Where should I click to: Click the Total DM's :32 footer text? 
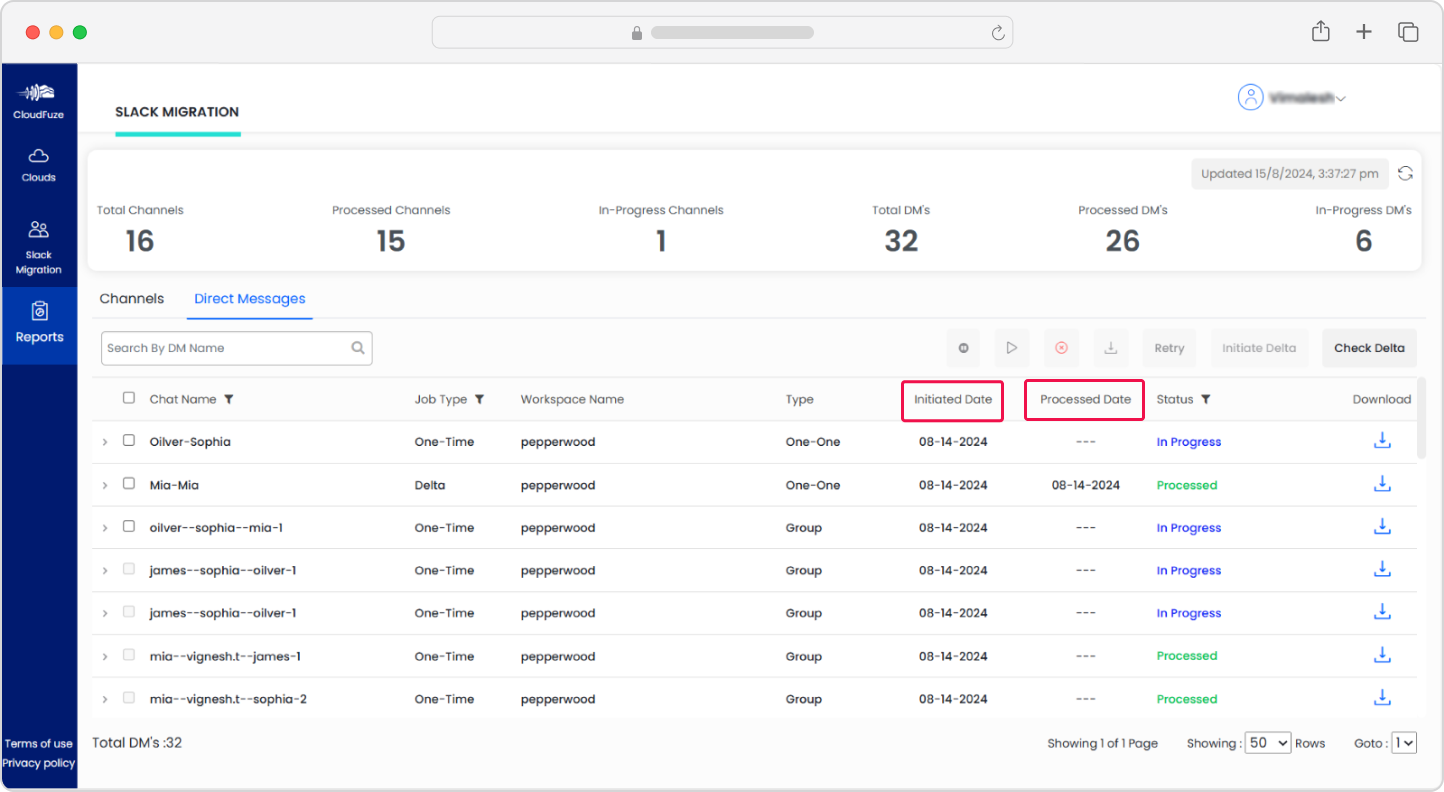click(137, 742)
